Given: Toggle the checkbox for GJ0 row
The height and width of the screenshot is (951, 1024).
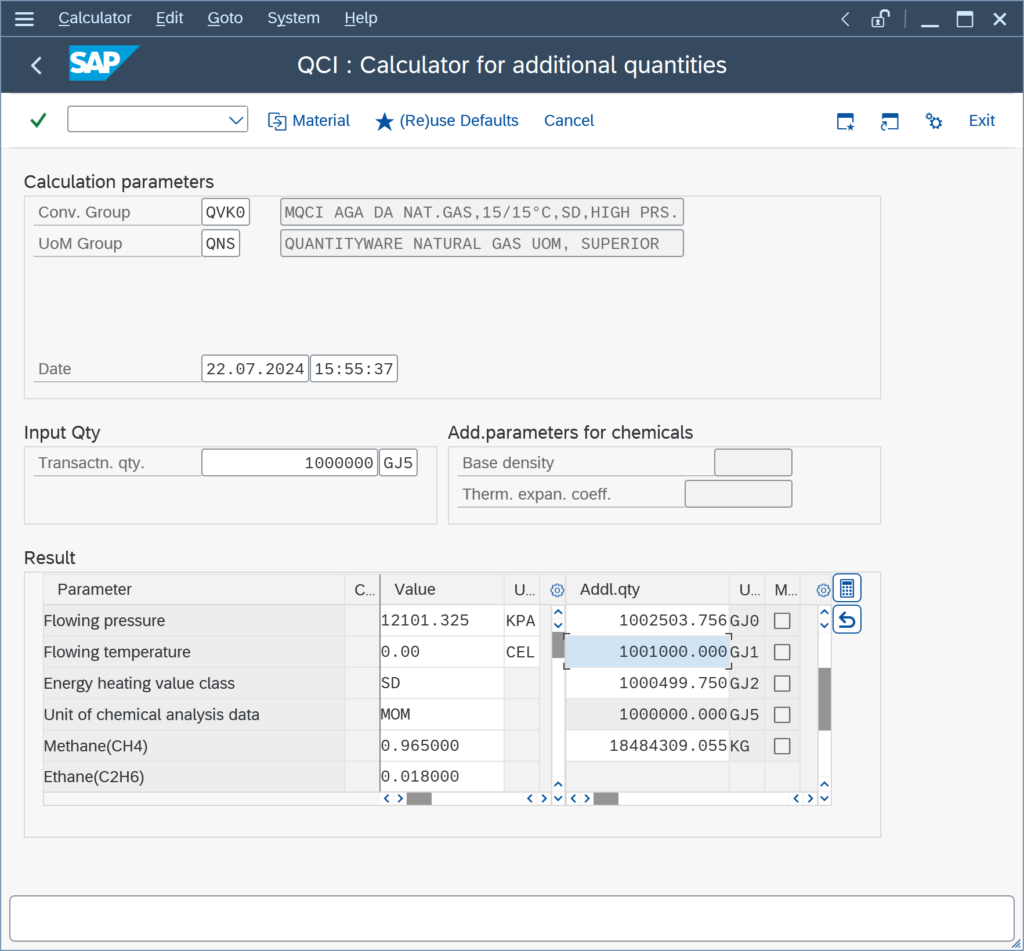Looking at the screenshot, I should point(782,621).
